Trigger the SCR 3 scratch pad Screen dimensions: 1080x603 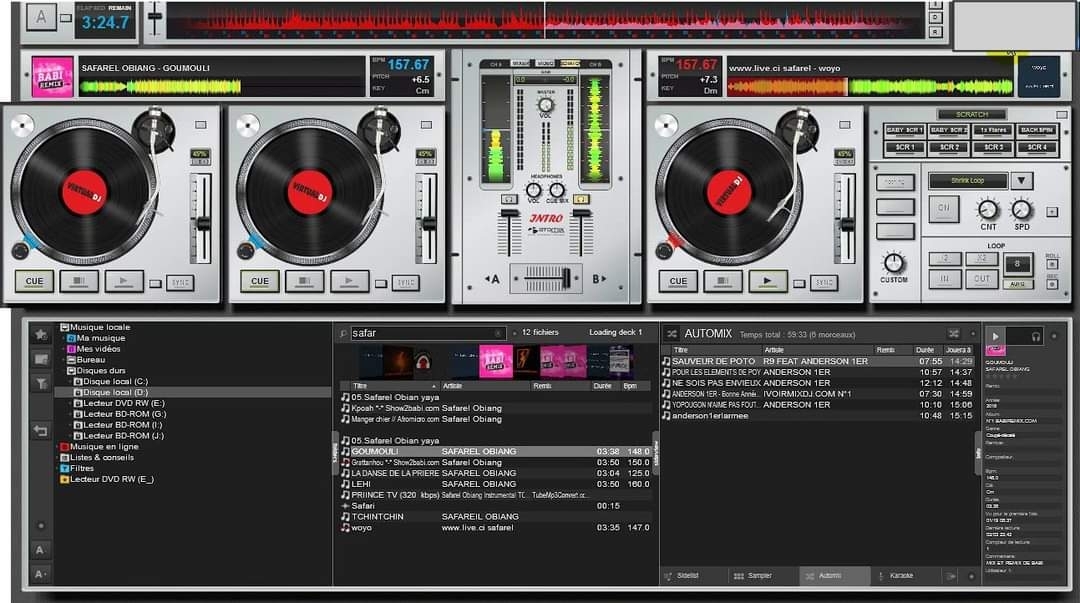(x=993, y=147)
